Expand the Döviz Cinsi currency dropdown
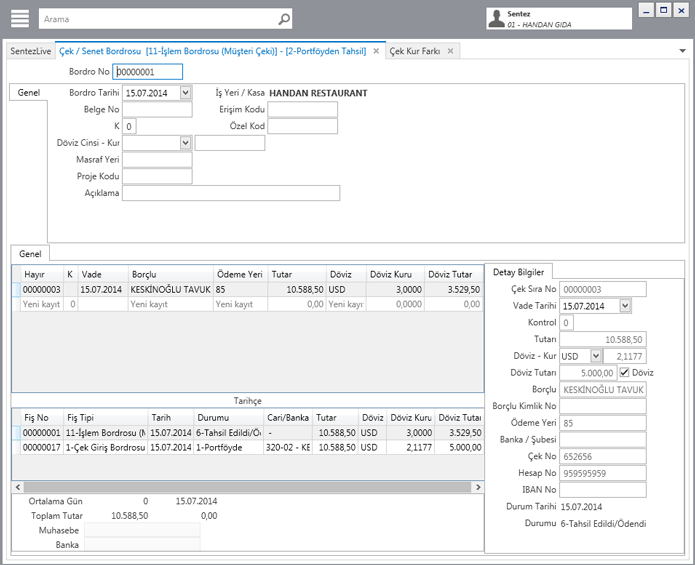This screenshot has width=695, height=565. click(186, 143)
